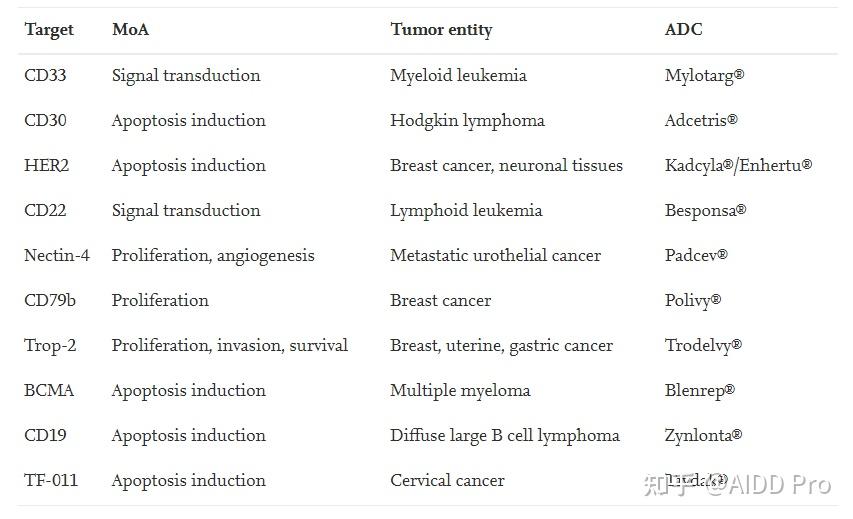
Task: Select Diffuse large B cell lymphoma
Action: (x=504, y=435)
